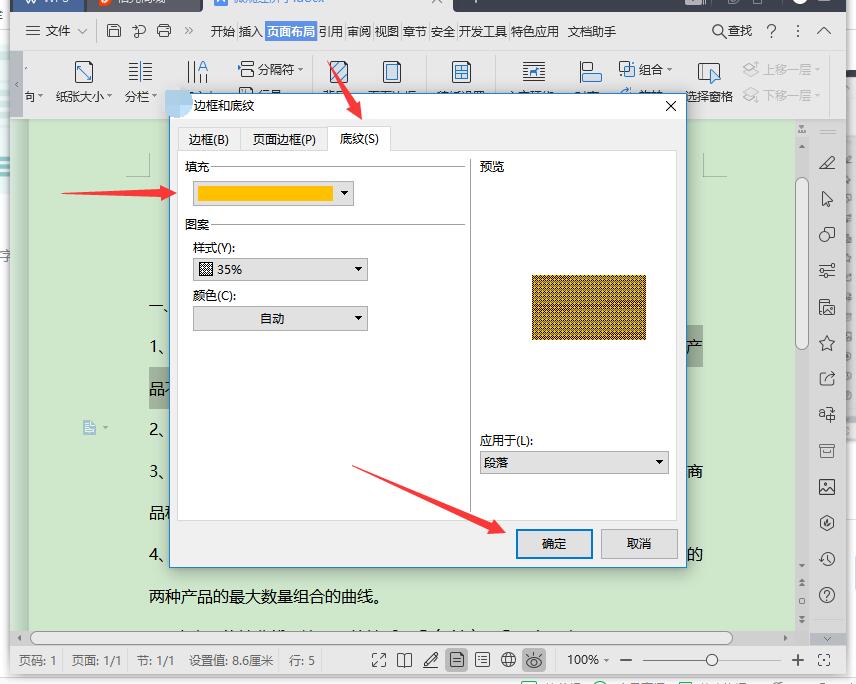
Task: Click the zoom in plus button
Action: pos(798,660)
